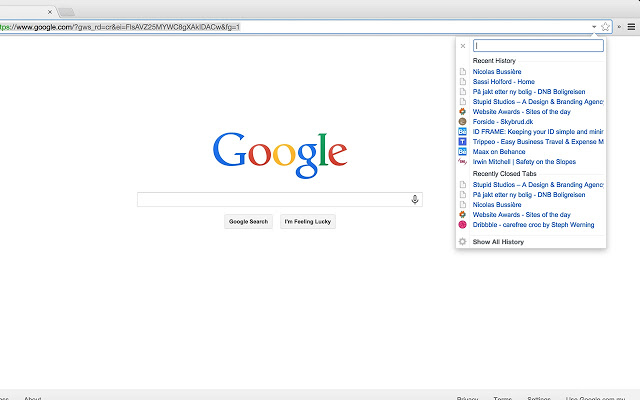Reopen På jakt etter ny bolig closed tab
Viewport: 640px width, 400px height.
(529, 195)
